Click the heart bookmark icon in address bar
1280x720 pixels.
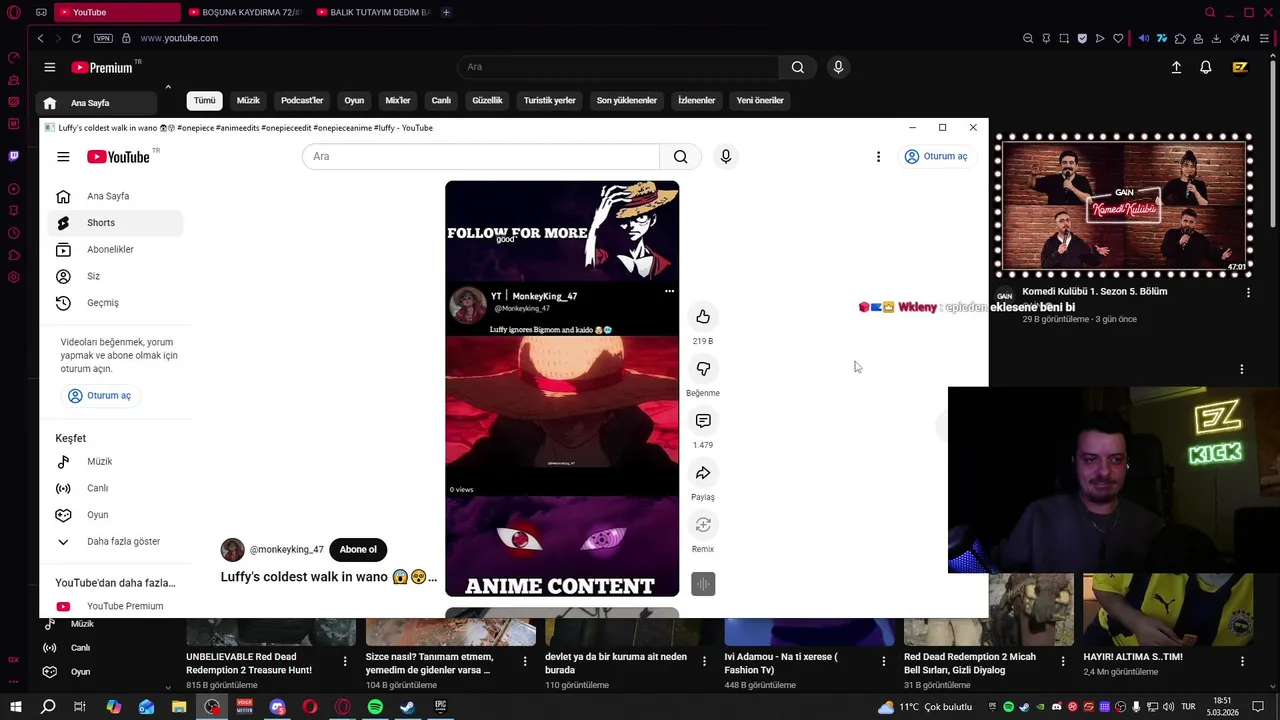pyautogui.click(x=1118, y=38)
